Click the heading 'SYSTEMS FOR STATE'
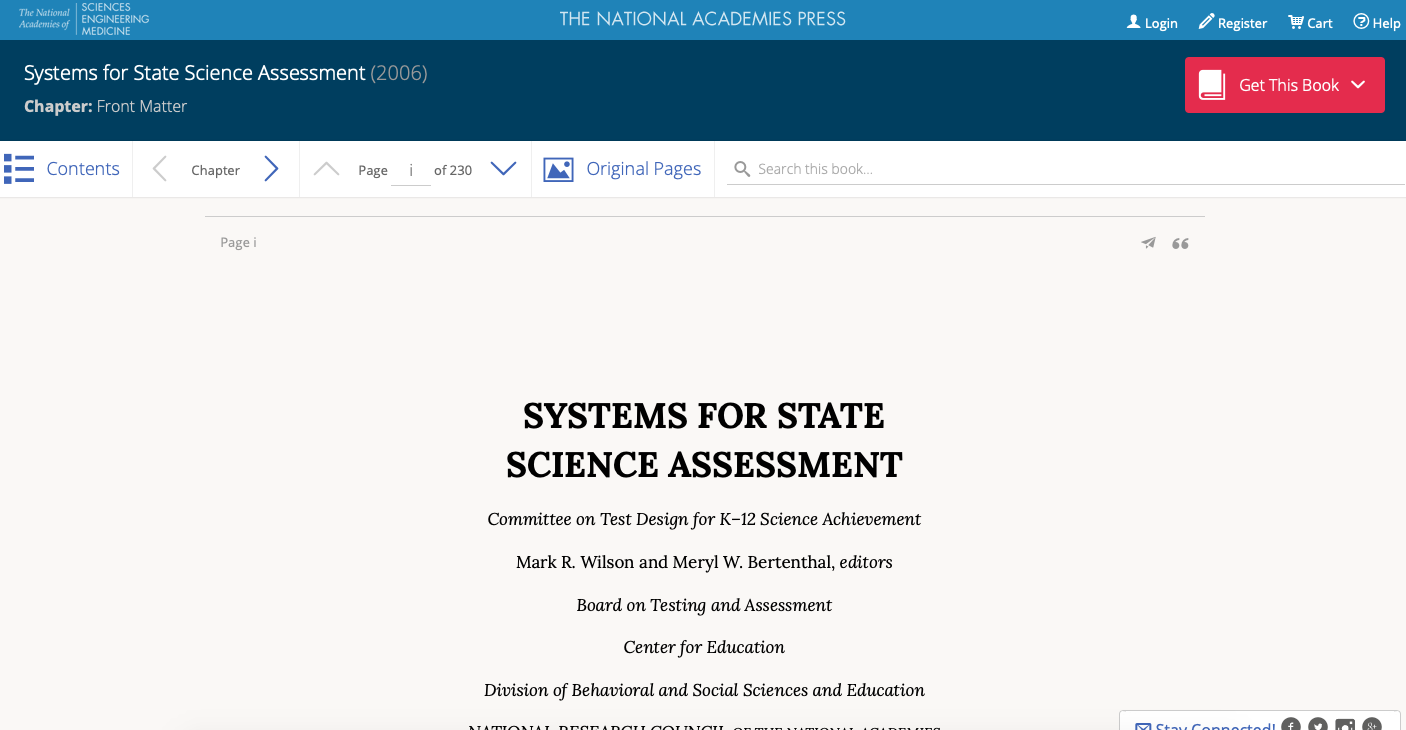Screen dimensions: 1406x730 coord(704,415)
